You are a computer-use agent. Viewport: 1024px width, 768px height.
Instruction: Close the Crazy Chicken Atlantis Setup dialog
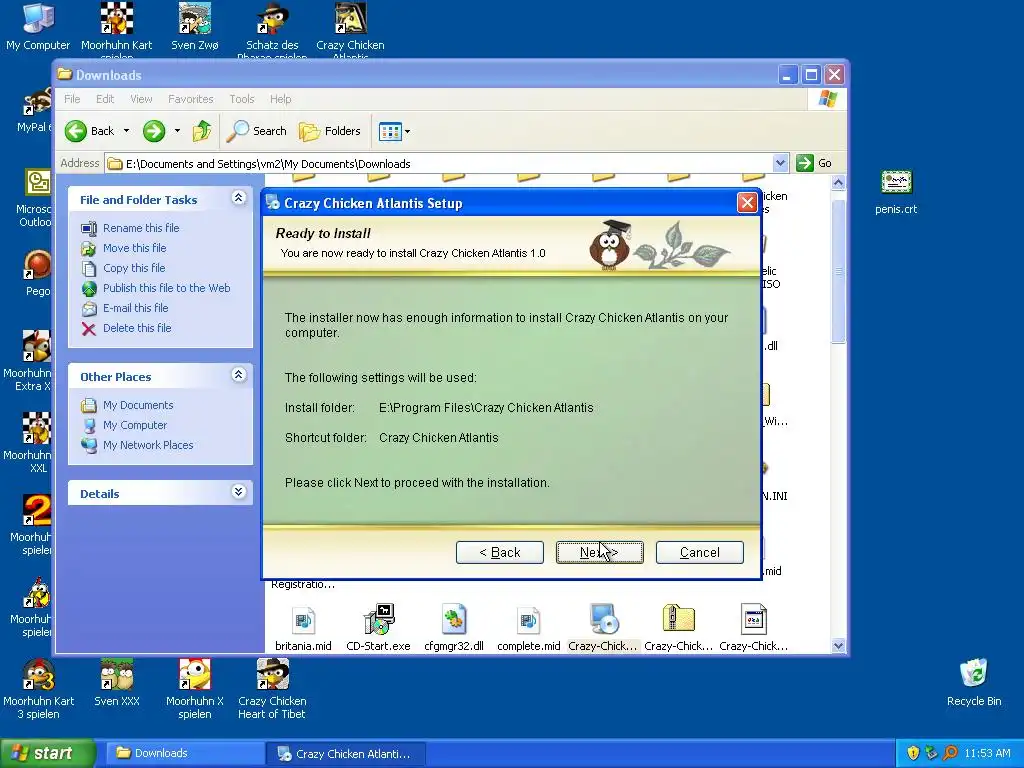click(747, 203)
